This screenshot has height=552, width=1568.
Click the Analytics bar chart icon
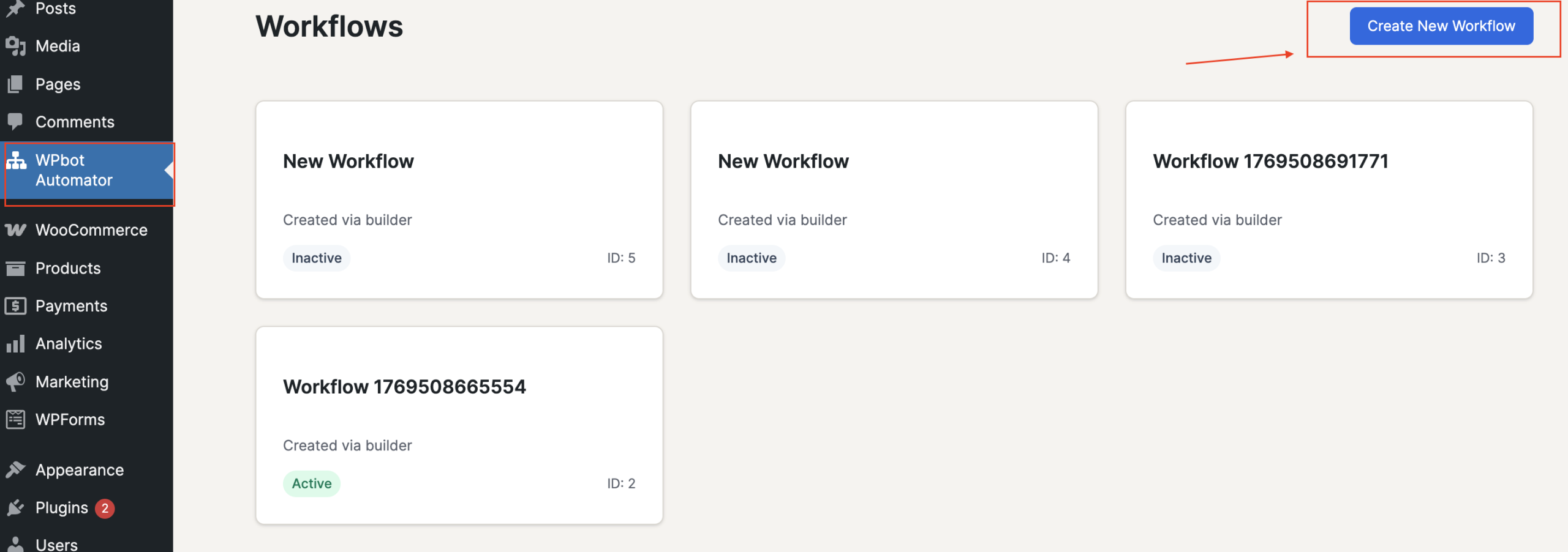15,344
